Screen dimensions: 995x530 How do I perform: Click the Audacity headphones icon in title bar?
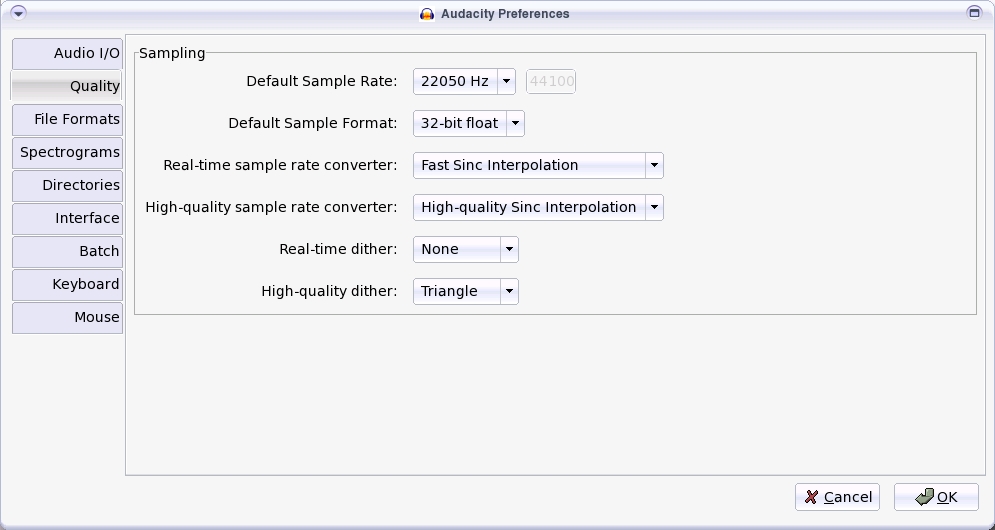(428, 14)
